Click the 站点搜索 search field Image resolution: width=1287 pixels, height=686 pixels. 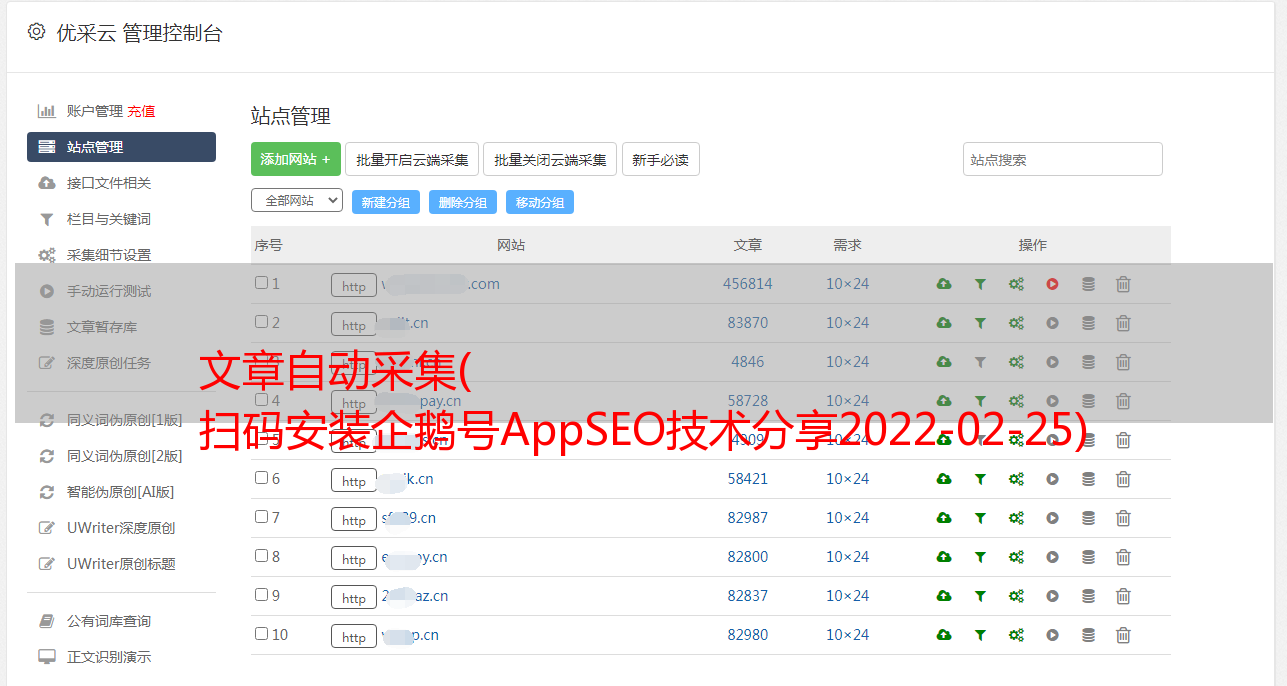click(1062, 159)
